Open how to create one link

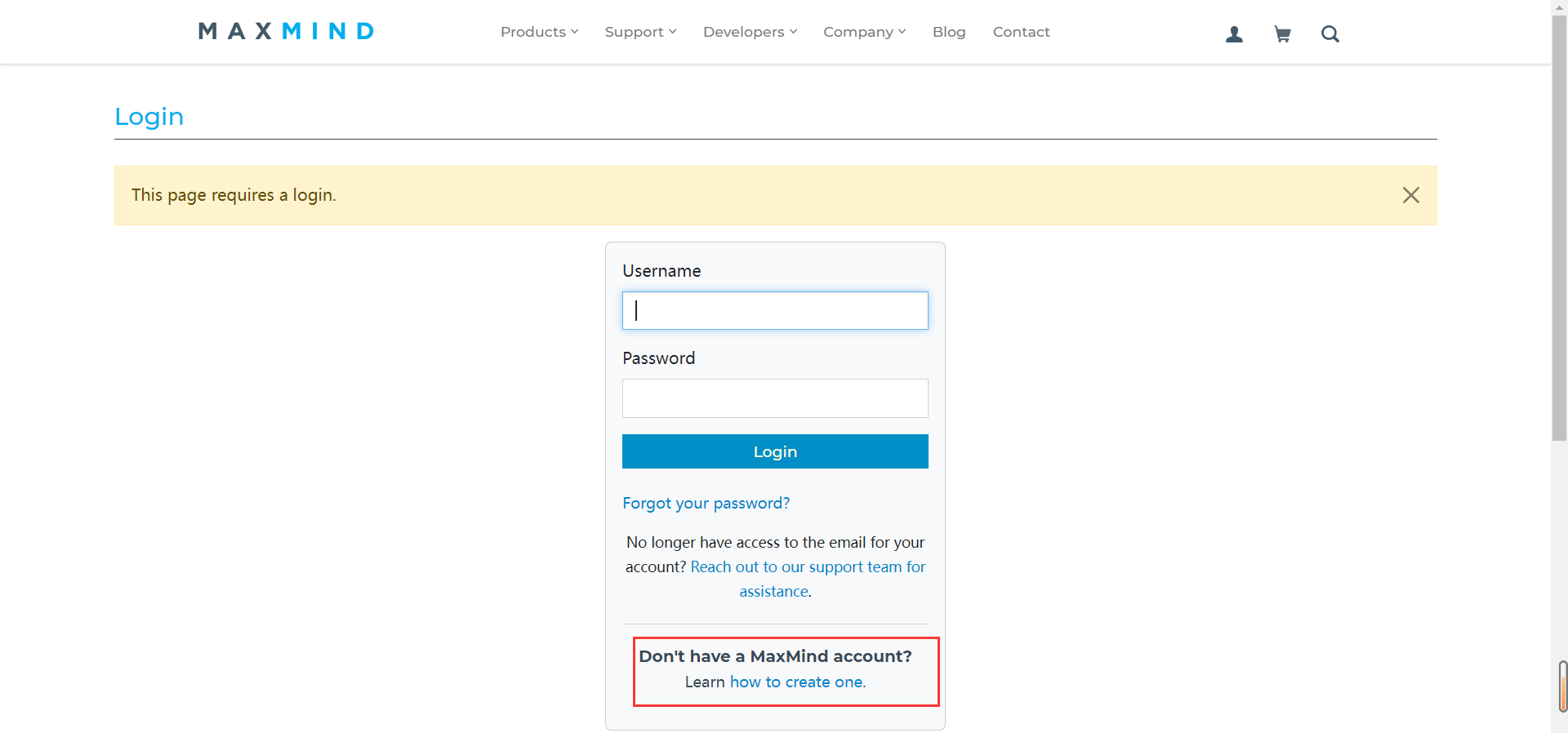(796, 682)
